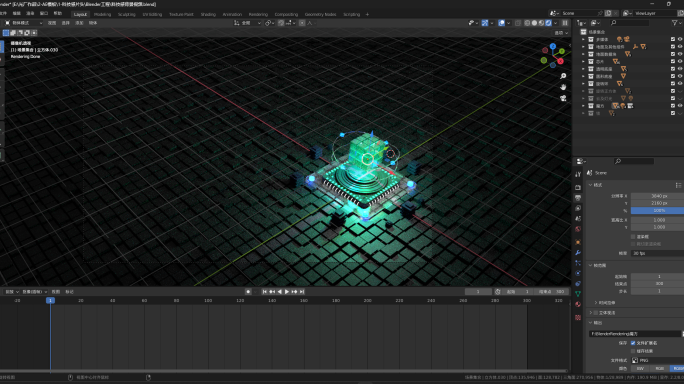Open the Object properties tab
The width and height of the screenshot is (684, 384).
coord(578,242)
